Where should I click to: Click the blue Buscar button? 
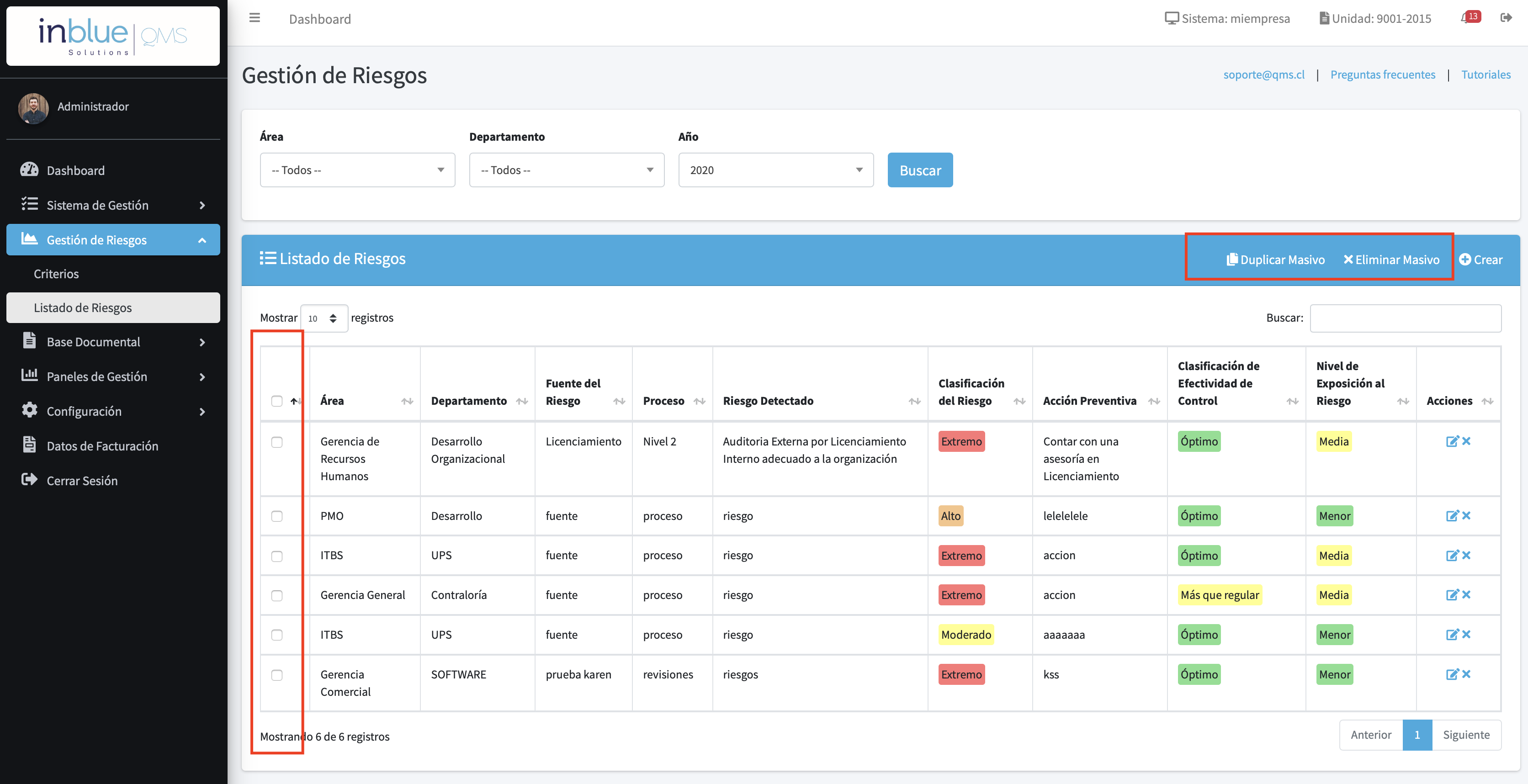tap(920, 170)
